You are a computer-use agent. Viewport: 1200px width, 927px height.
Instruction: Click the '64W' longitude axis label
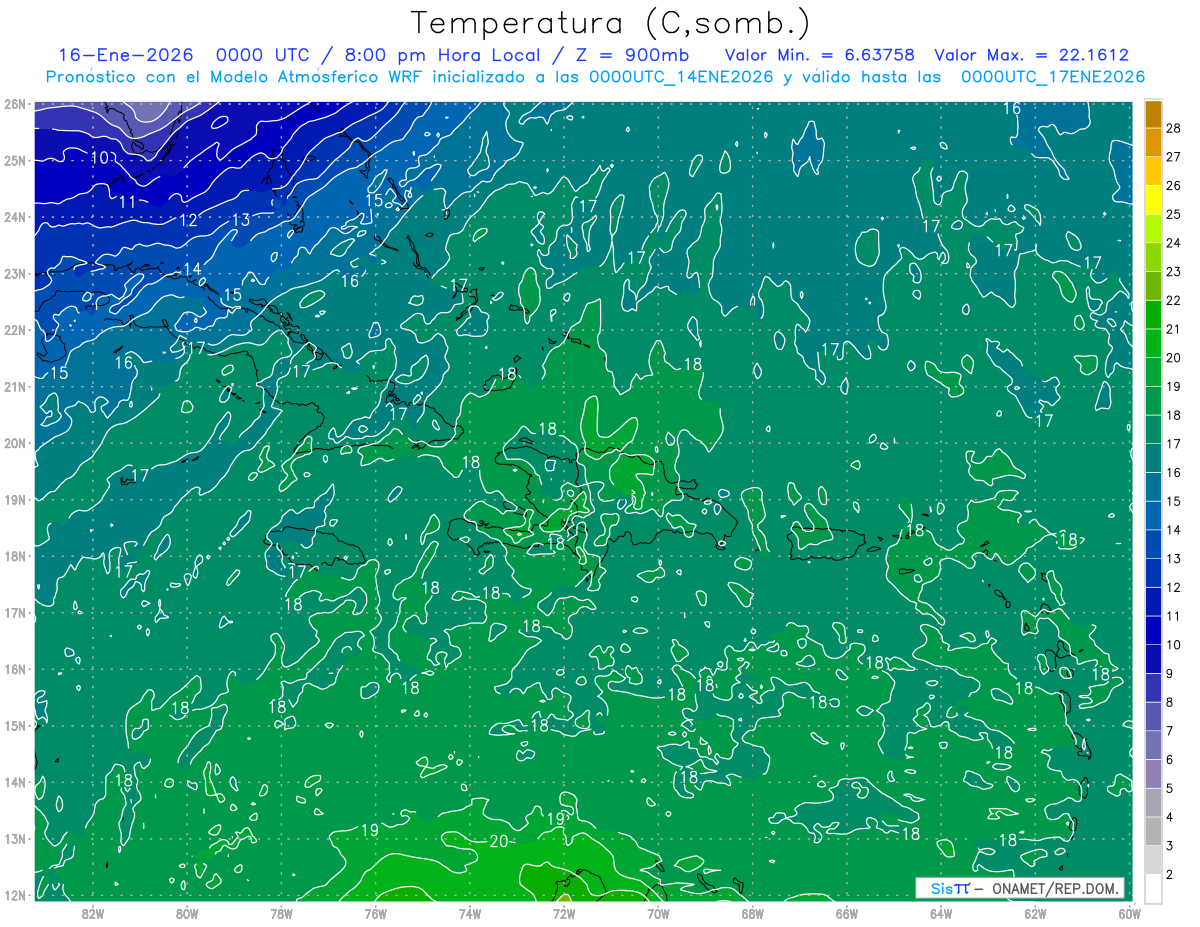(x=941, y=913)
